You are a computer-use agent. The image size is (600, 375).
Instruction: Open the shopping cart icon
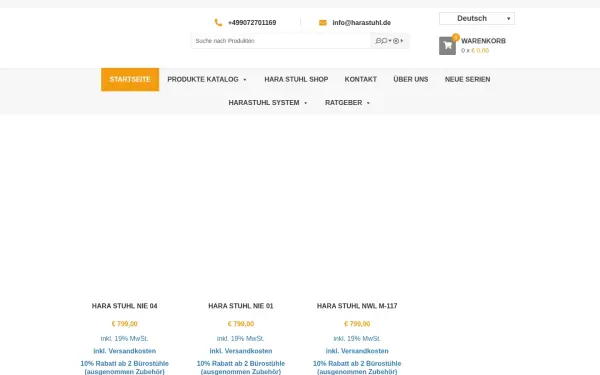(447, 46)
